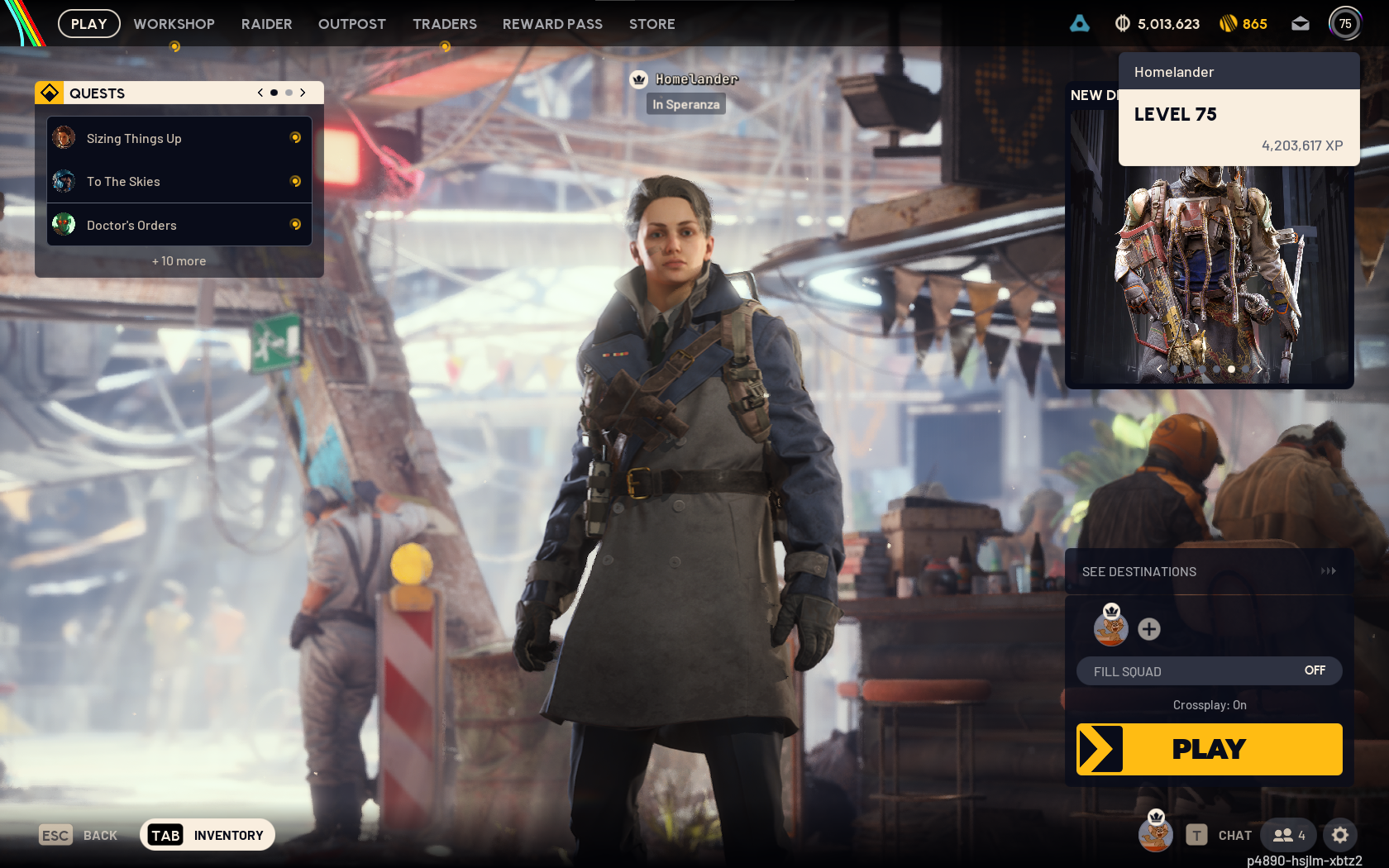Click the coin currency icon beside 5,013,623

pos(1122,24)
